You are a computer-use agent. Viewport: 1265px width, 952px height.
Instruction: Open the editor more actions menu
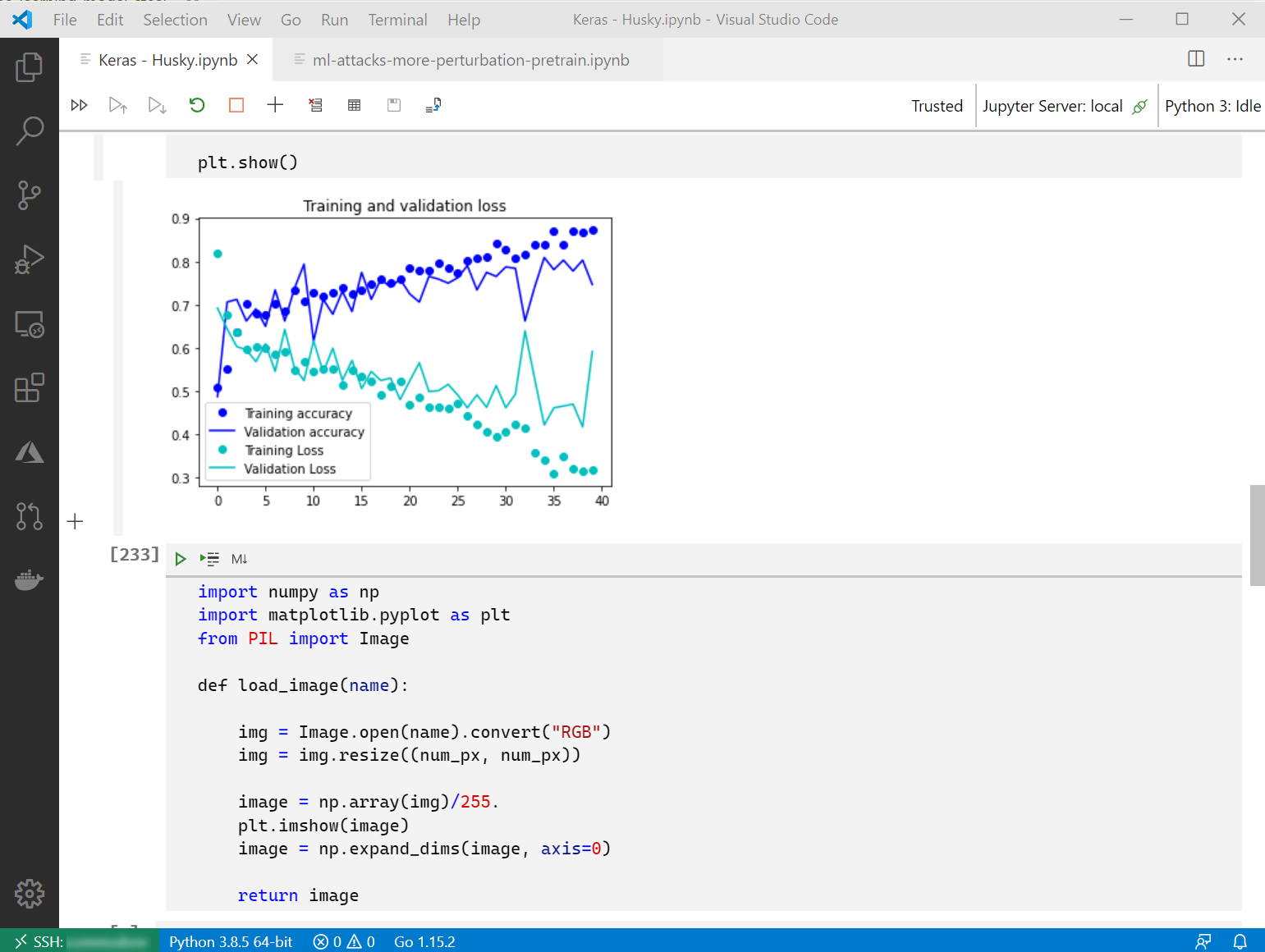1235,58
